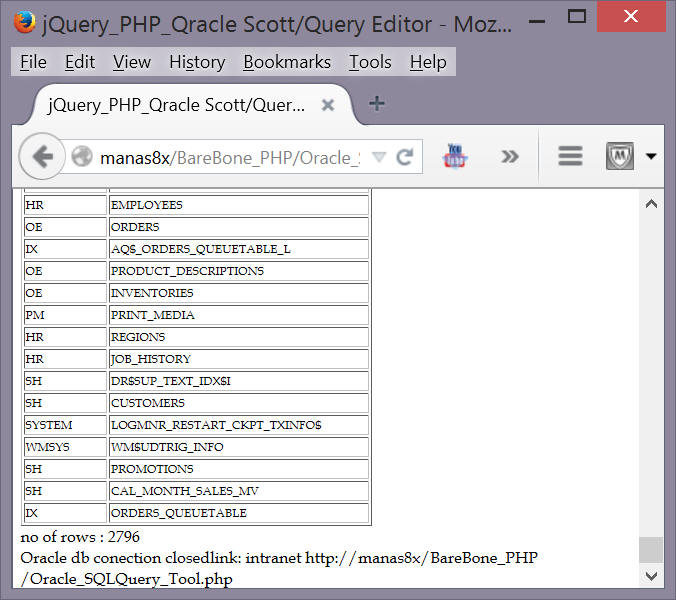Click the PRODUCT_DESCRIPTIONS cell
676x600 pixels.
tap(239, 271)
